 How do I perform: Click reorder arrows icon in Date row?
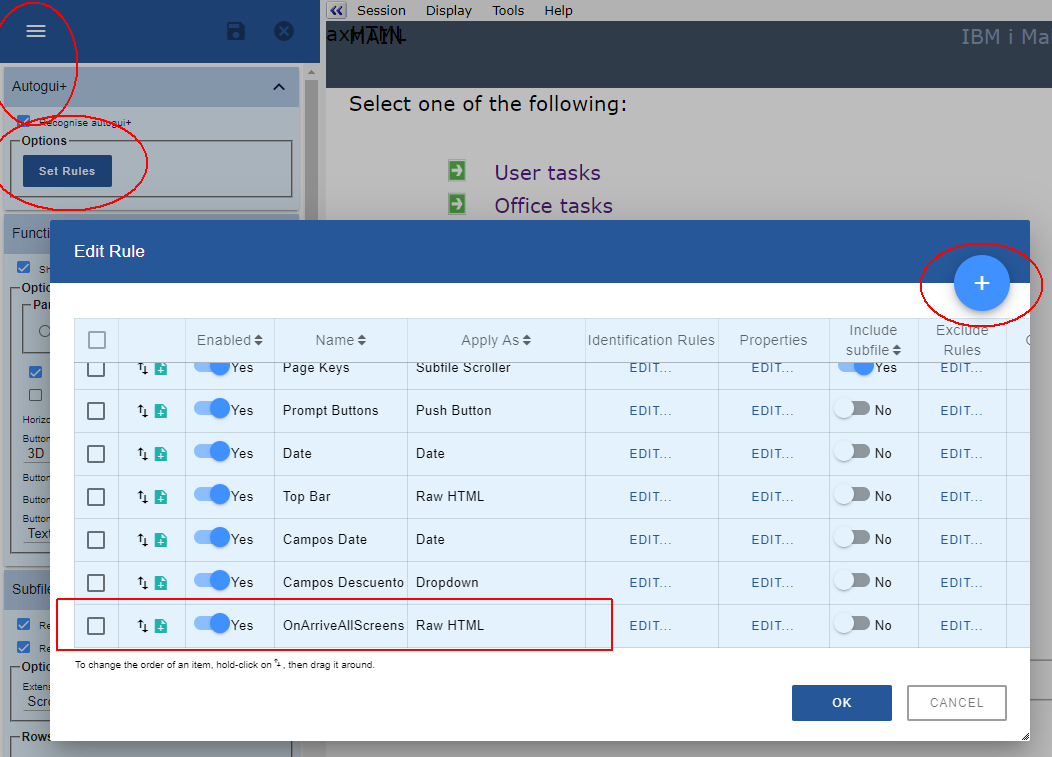[143, 454]
